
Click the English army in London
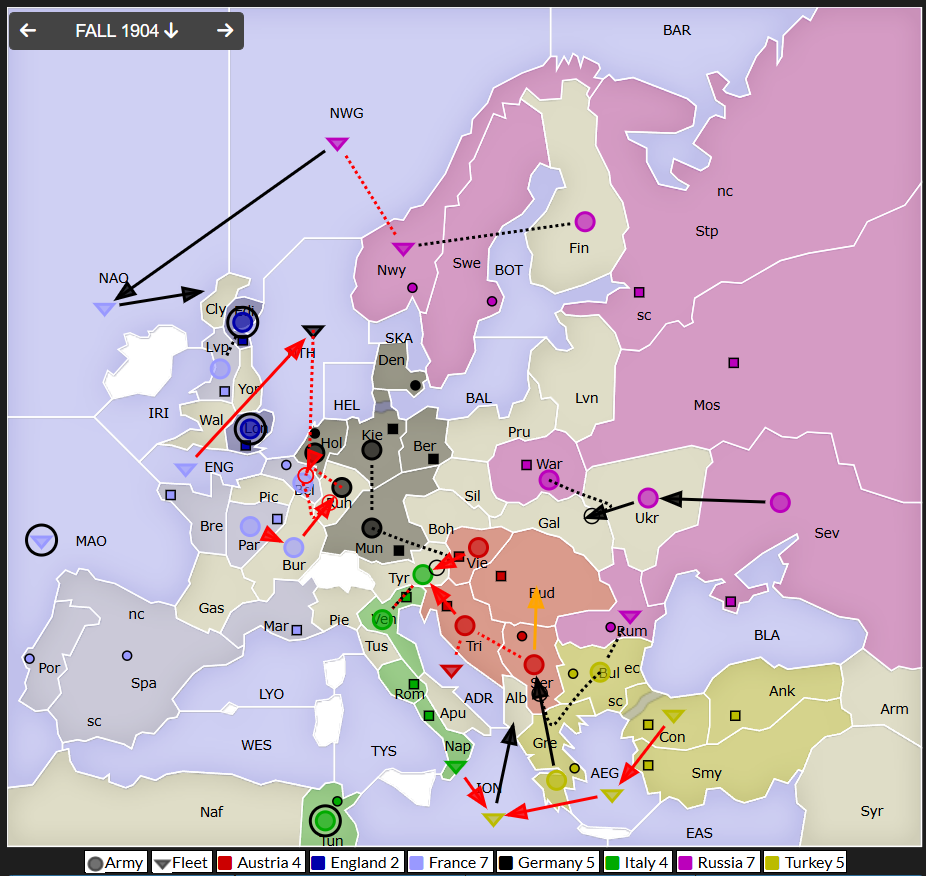click(250, 428)
